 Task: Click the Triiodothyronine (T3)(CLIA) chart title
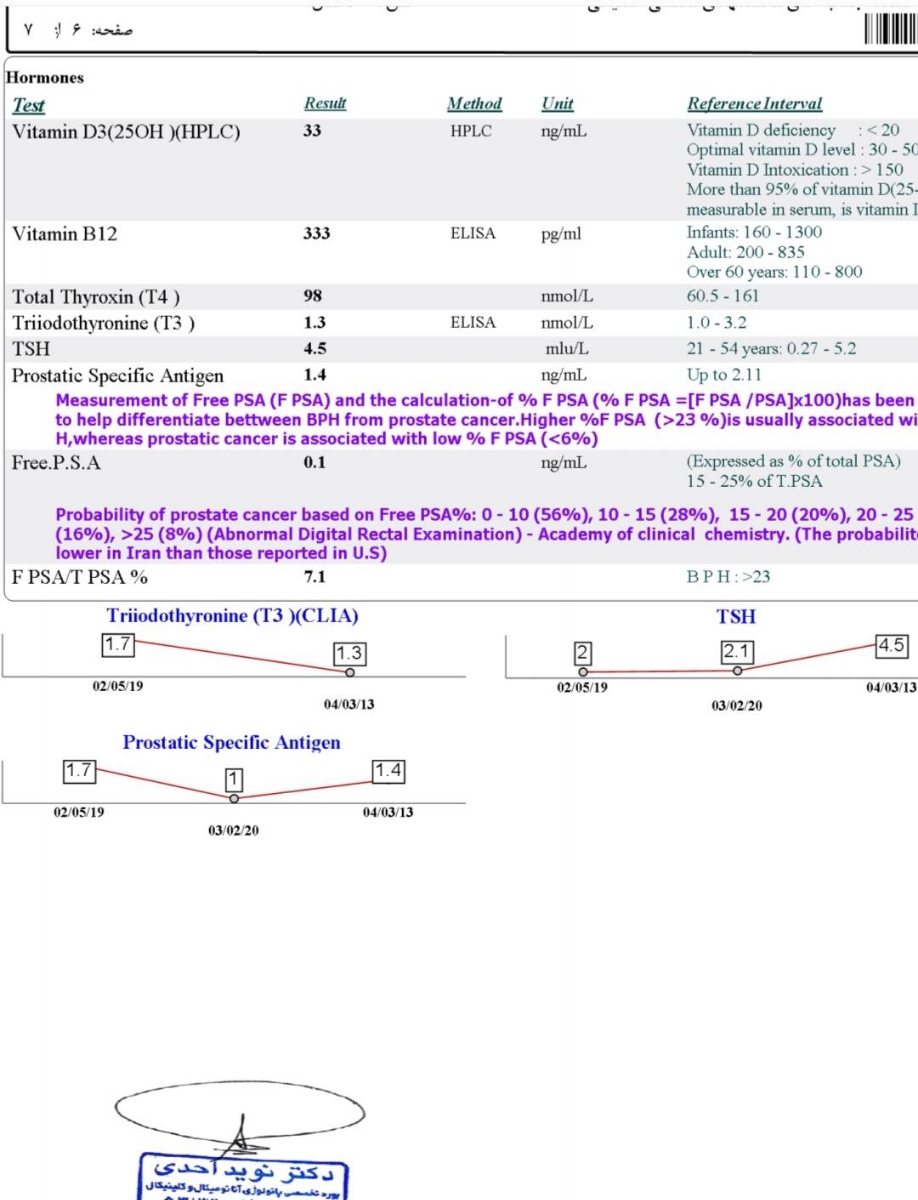(x=232, y=616)
